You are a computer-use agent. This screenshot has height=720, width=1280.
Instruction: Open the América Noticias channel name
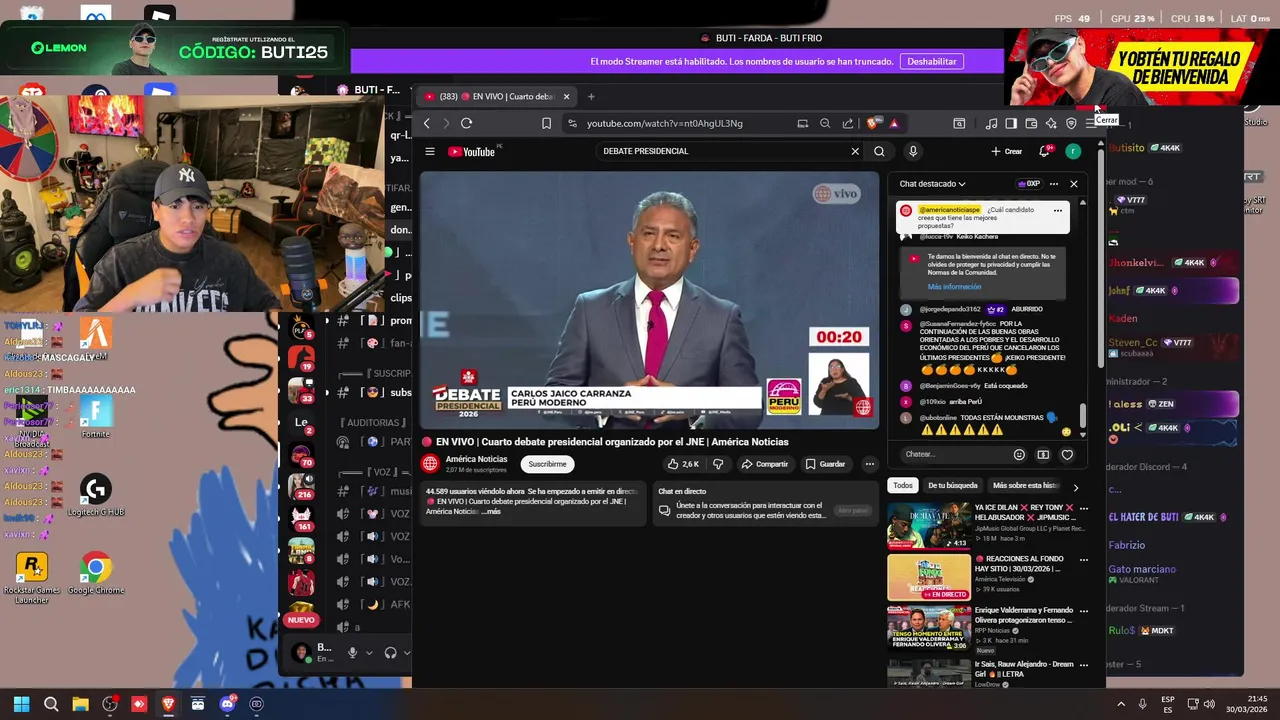coord(476,459)
